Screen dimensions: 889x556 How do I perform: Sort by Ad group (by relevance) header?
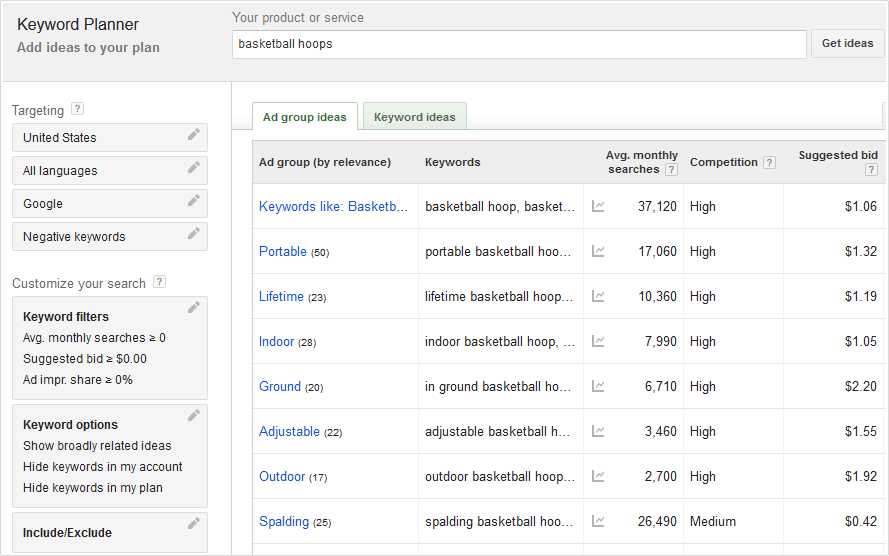[x=325, y=162]
